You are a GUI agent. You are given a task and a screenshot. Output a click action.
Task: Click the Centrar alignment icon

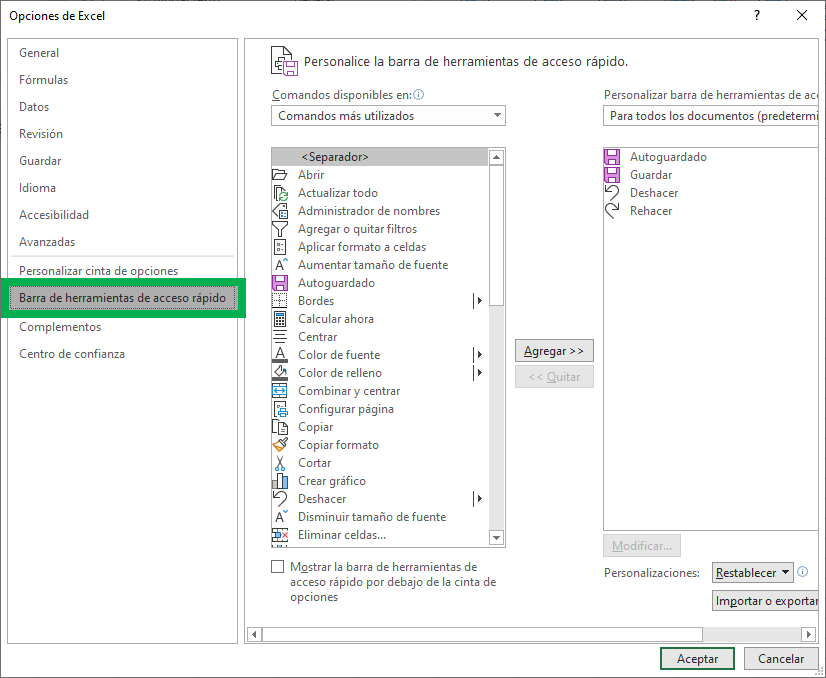(x=280, y=337)
